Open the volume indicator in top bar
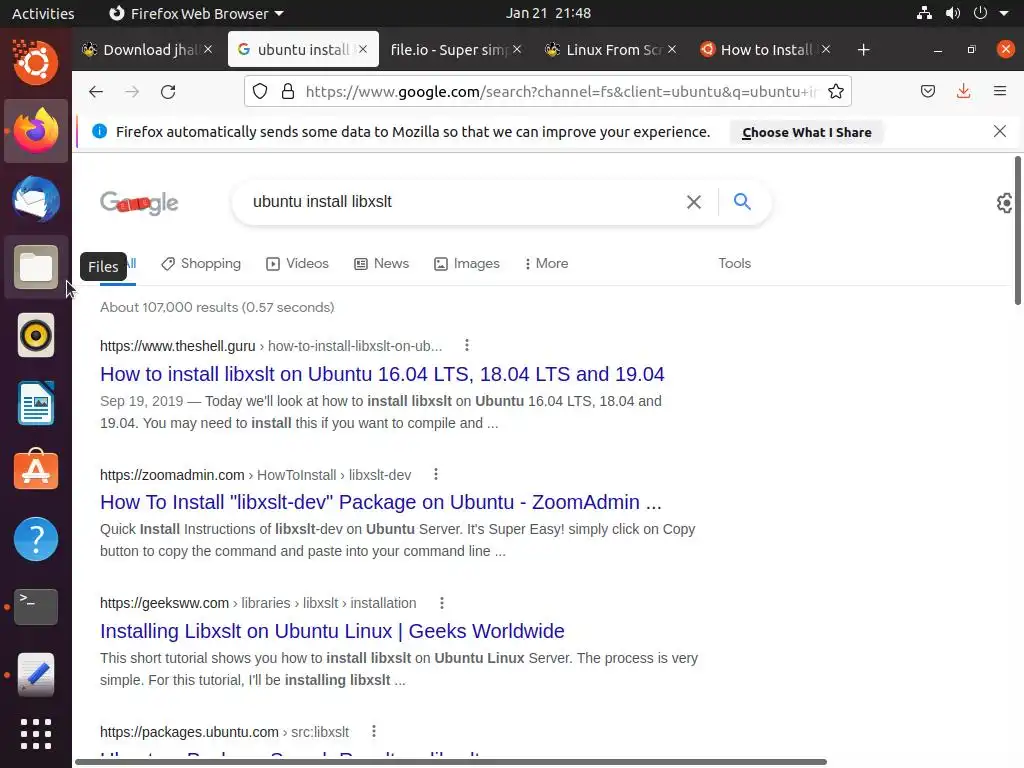This screenshot has height=768, width=1024. click(953, 13)
